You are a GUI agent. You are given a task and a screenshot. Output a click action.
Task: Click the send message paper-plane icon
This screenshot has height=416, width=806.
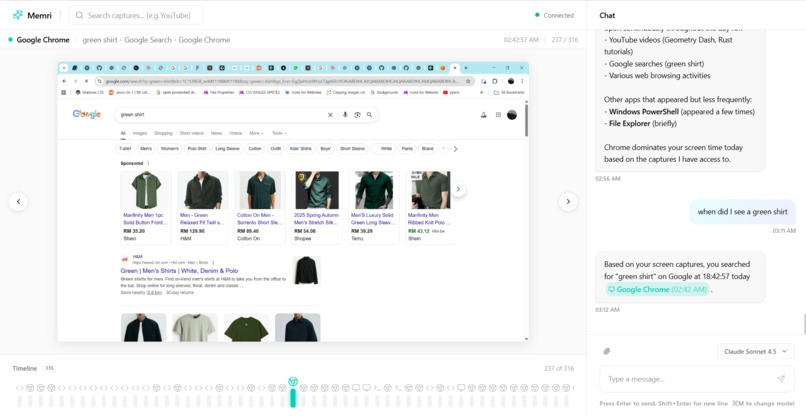[x=781, y=379]
